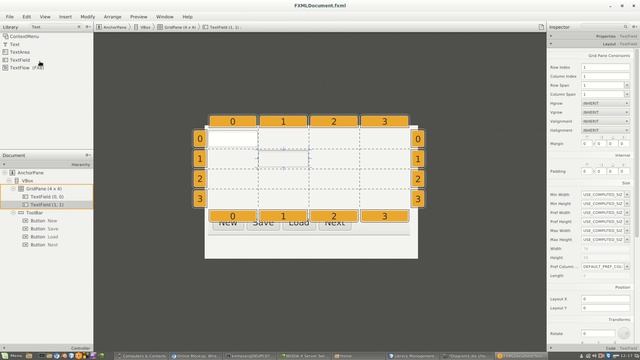Open the Preview menu
The image size is (640, 360).
point(139,17)
